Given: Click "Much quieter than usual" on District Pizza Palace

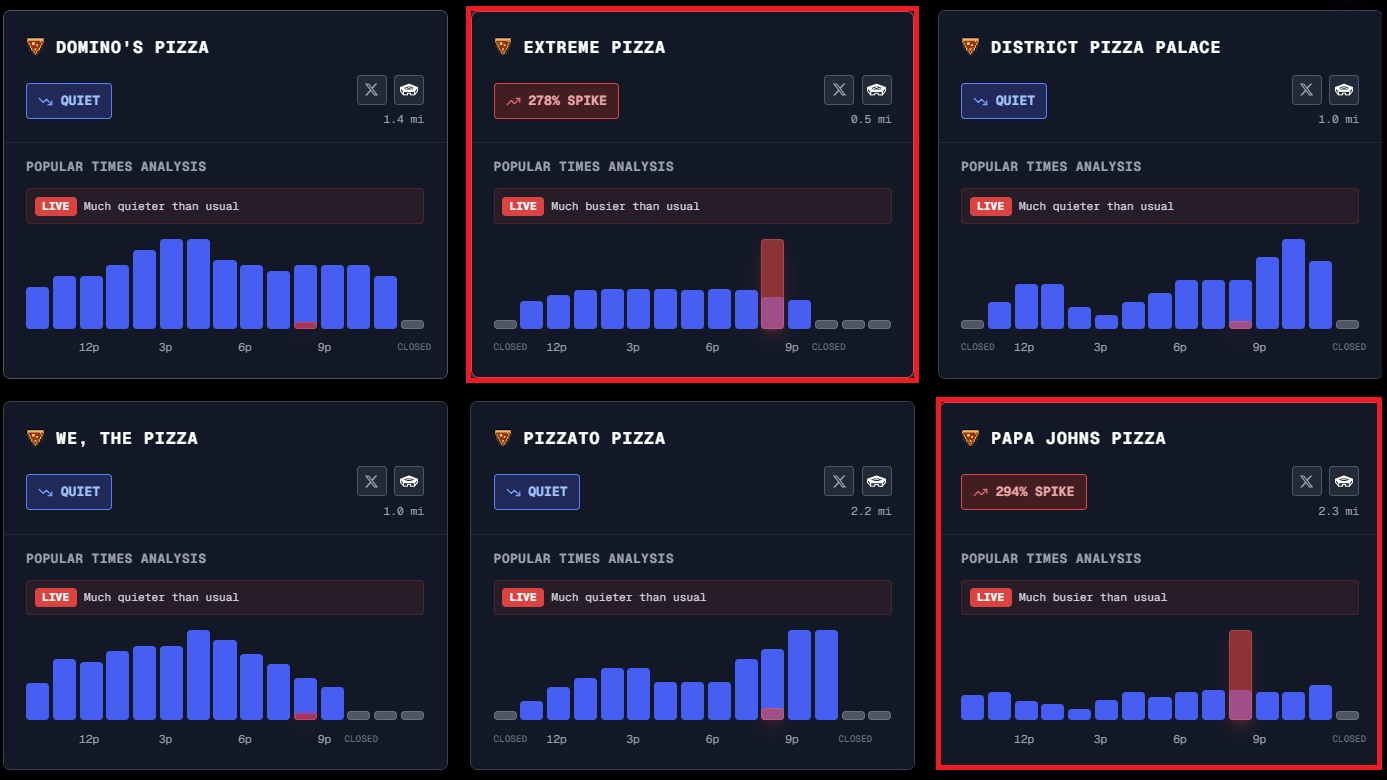Looking at the screenshot, I should click(x=1096, y=206).
